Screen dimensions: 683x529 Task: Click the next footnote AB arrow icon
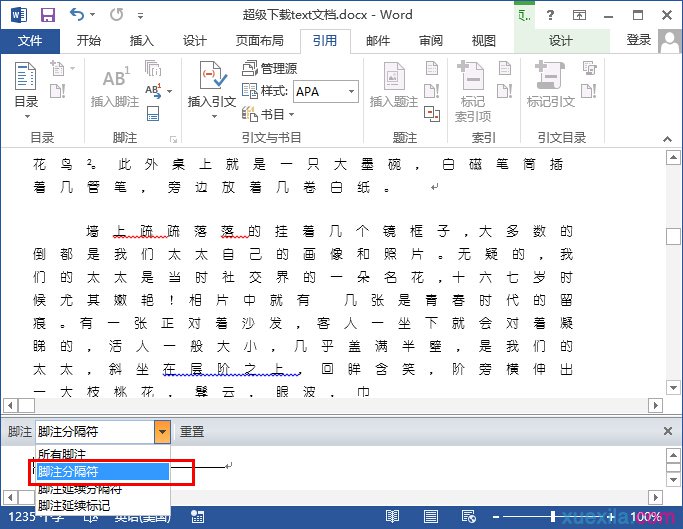pos(153,91)
